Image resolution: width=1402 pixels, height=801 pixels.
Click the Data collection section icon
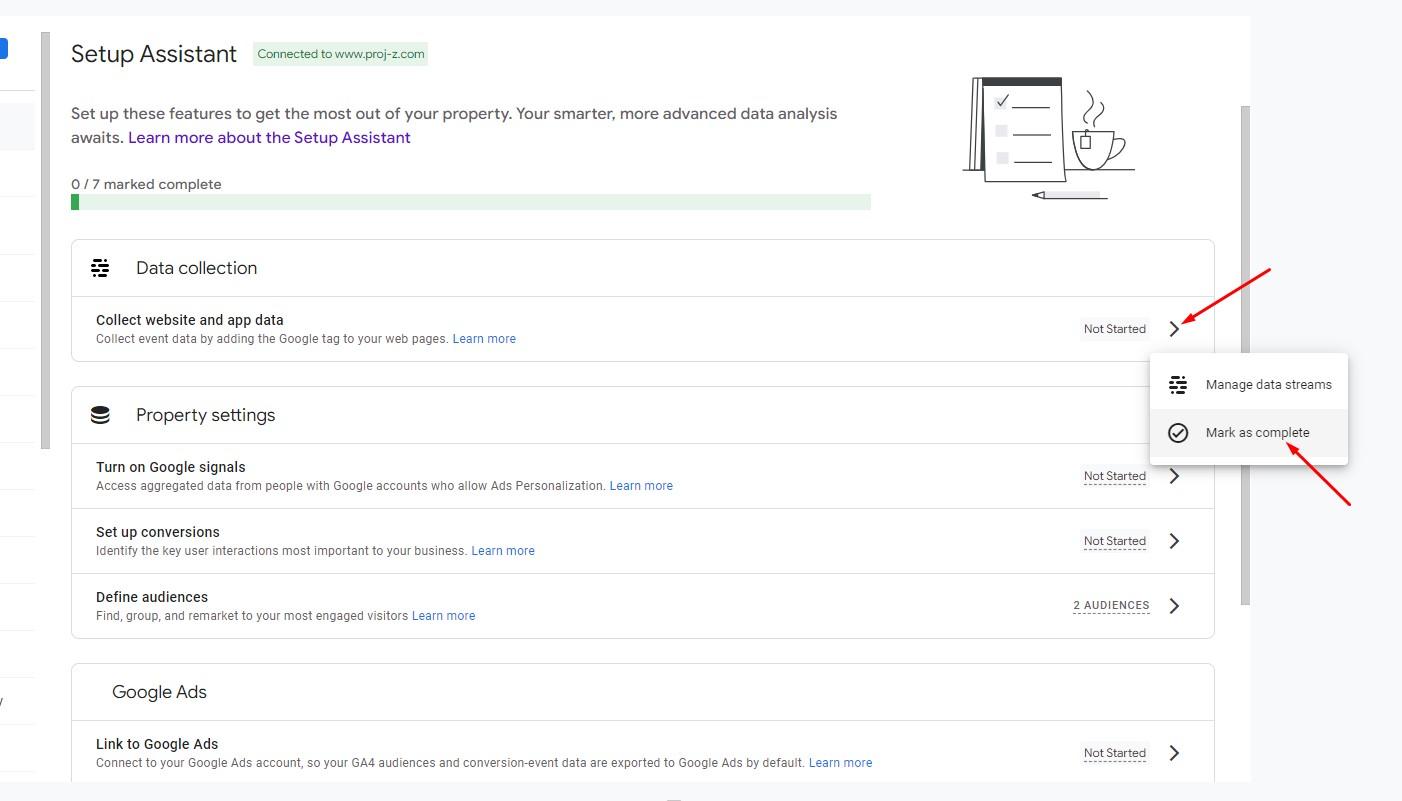pos(100,268)
